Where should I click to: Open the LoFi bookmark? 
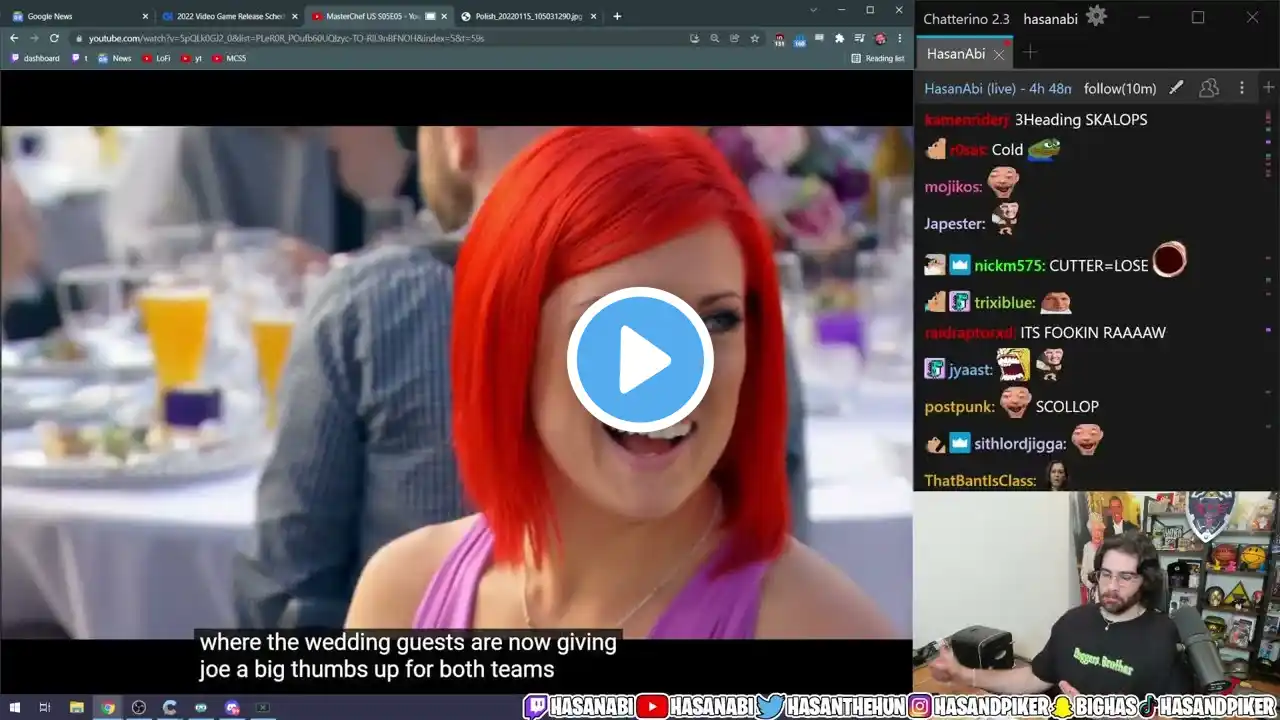(x=157, y=58)
